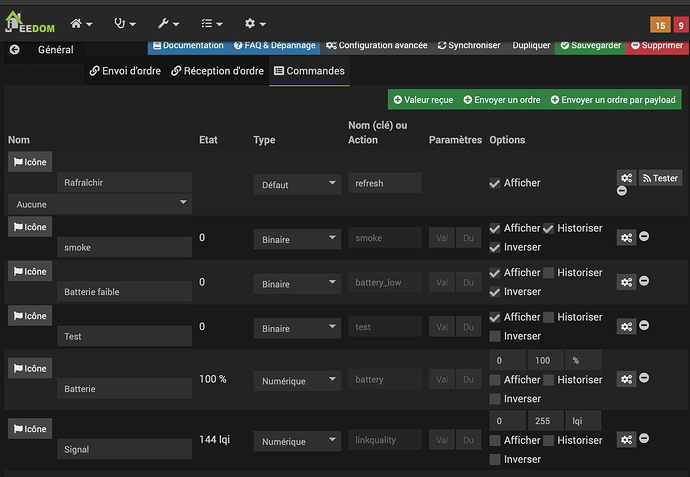Image resolution: width=690 pixels, height=477 pixels.
Task: Open Test Binaire type dropdown
Action: coord(297,328)
